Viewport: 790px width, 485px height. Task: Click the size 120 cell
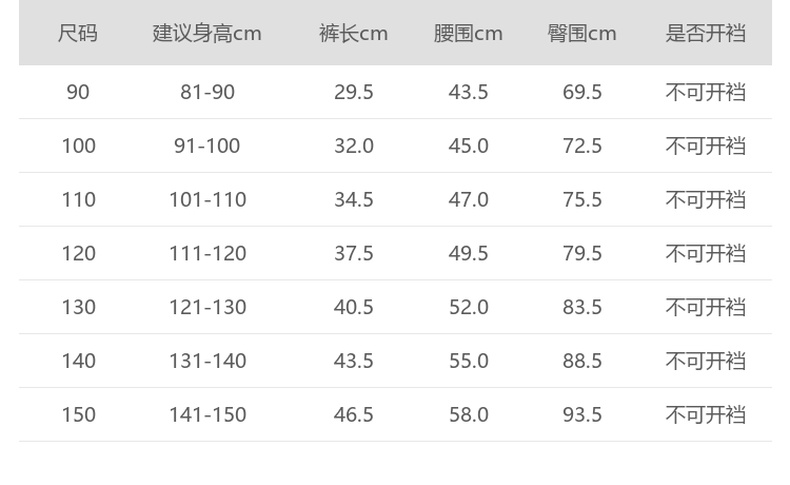click(x=78, y=253)
